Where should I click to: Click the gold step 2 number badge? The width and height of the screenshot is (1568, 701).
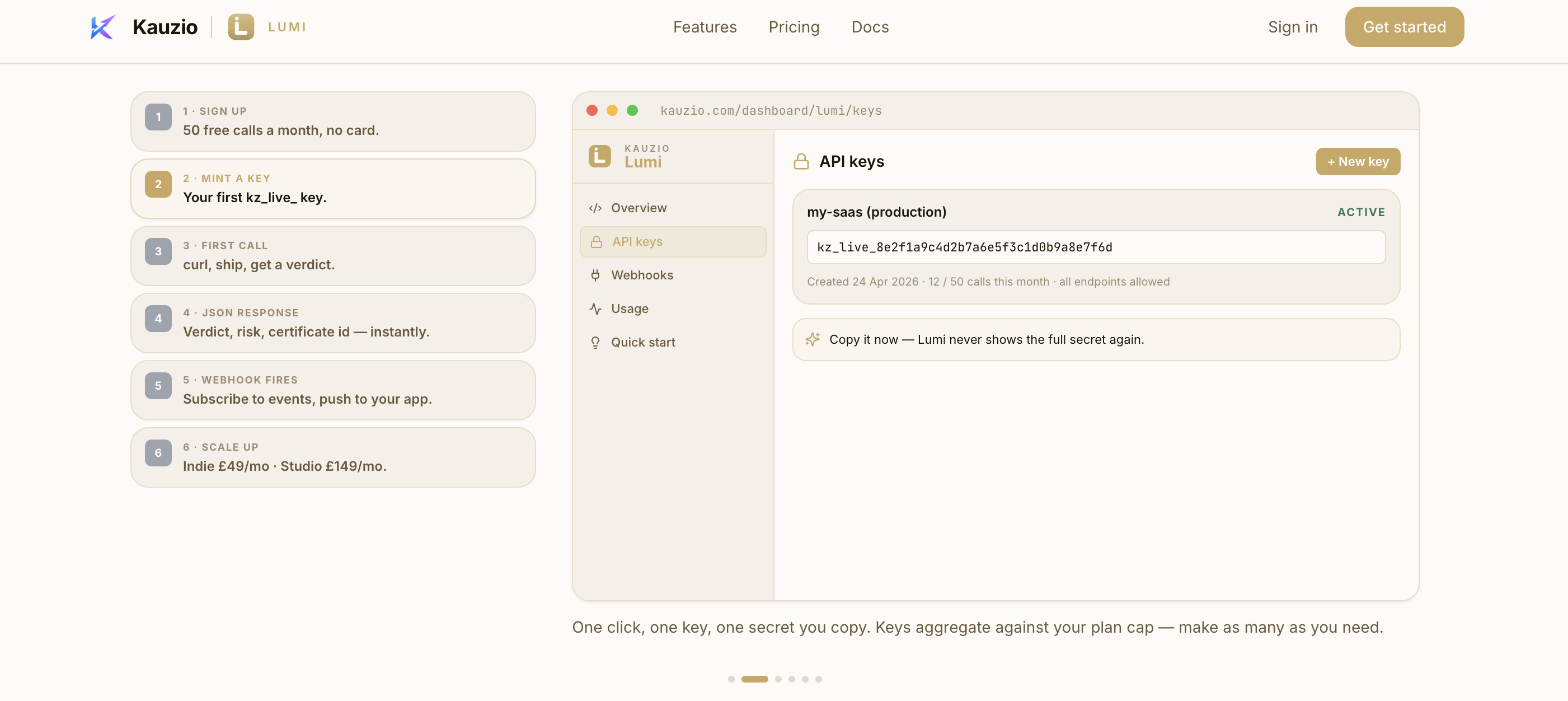(x=158, y=184)
